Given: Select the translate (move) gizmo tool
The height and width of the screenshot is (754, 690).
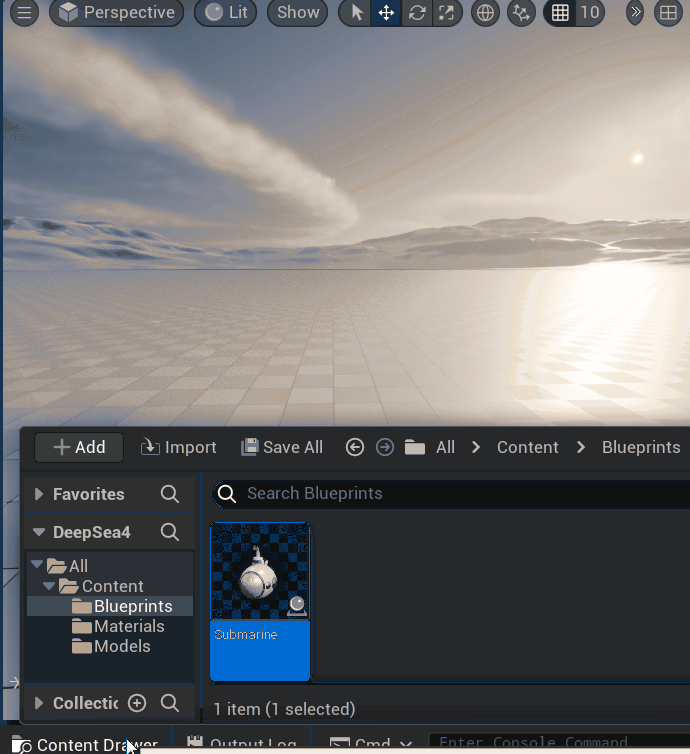Looking at the screenshot, I should 385,13.
